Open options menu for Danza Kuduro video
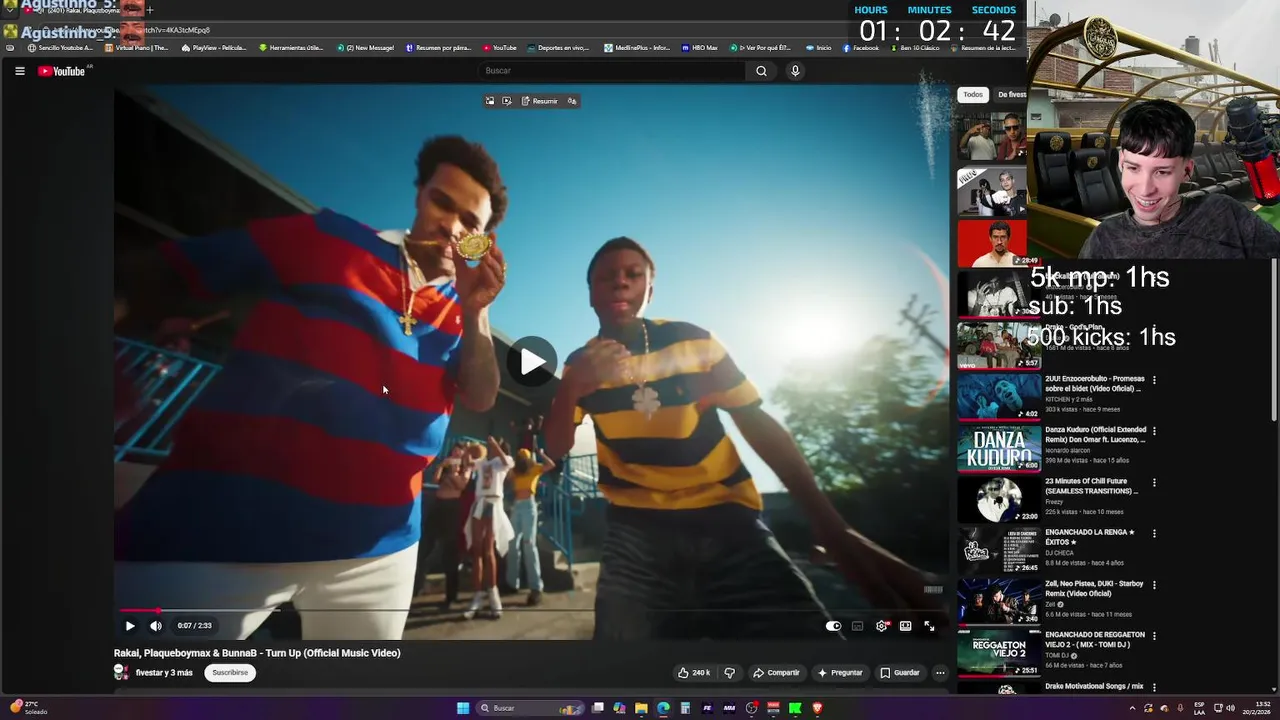The image size is (1280, 720). tap(1154, 431)
